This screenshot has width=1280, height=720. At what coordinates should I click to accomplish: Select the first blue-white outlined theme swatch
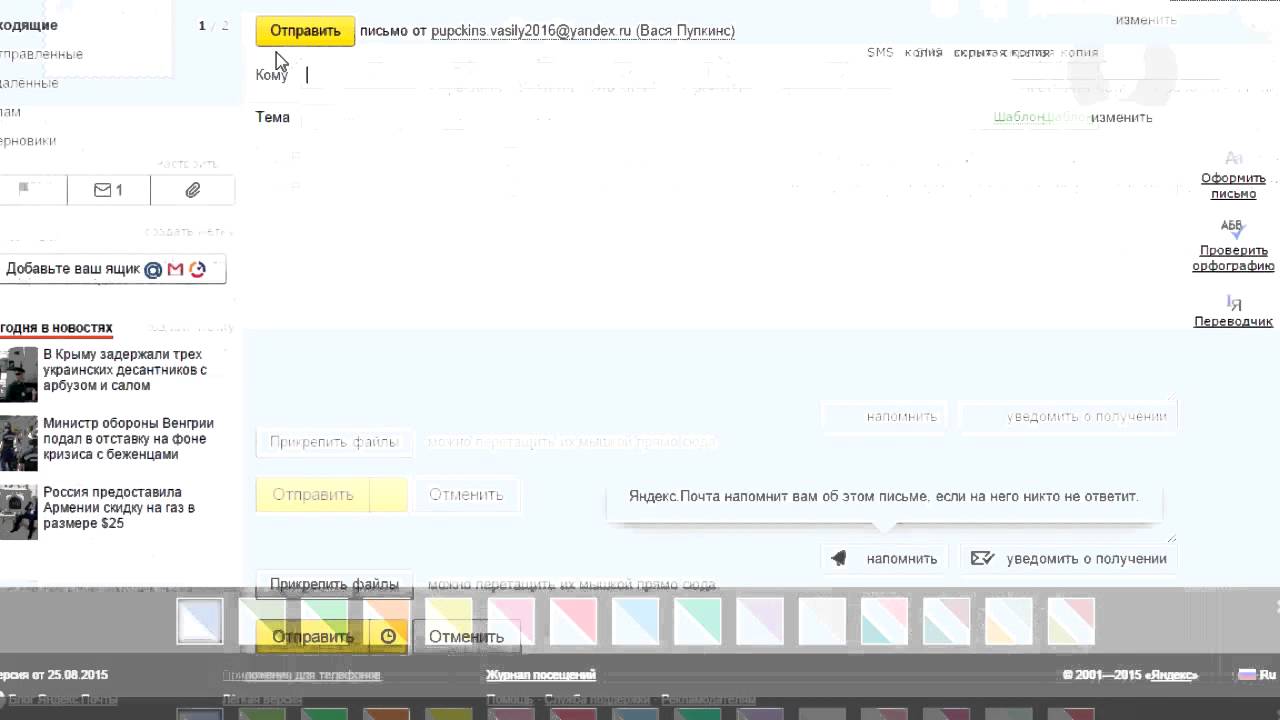[200, 621]
